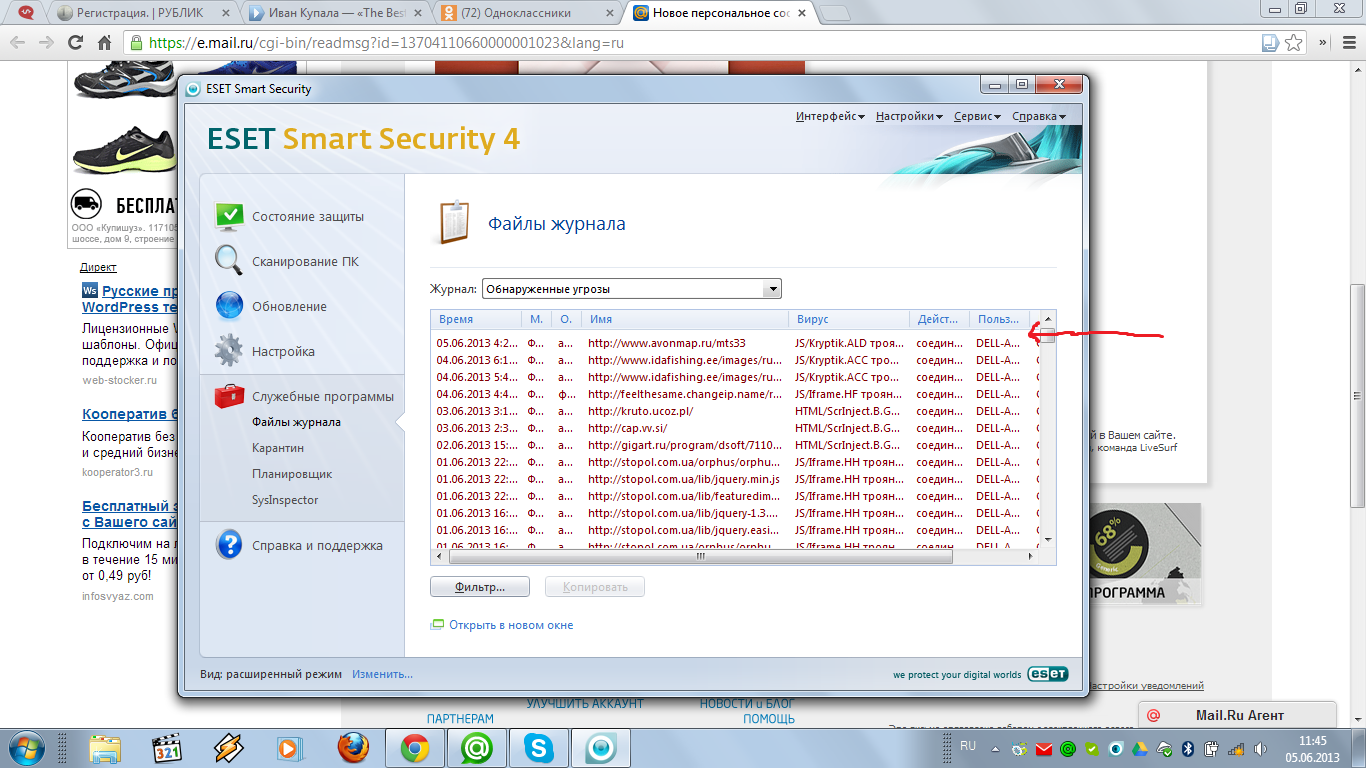Click the ESET logo icon in title bar

[x=193, y=88]
